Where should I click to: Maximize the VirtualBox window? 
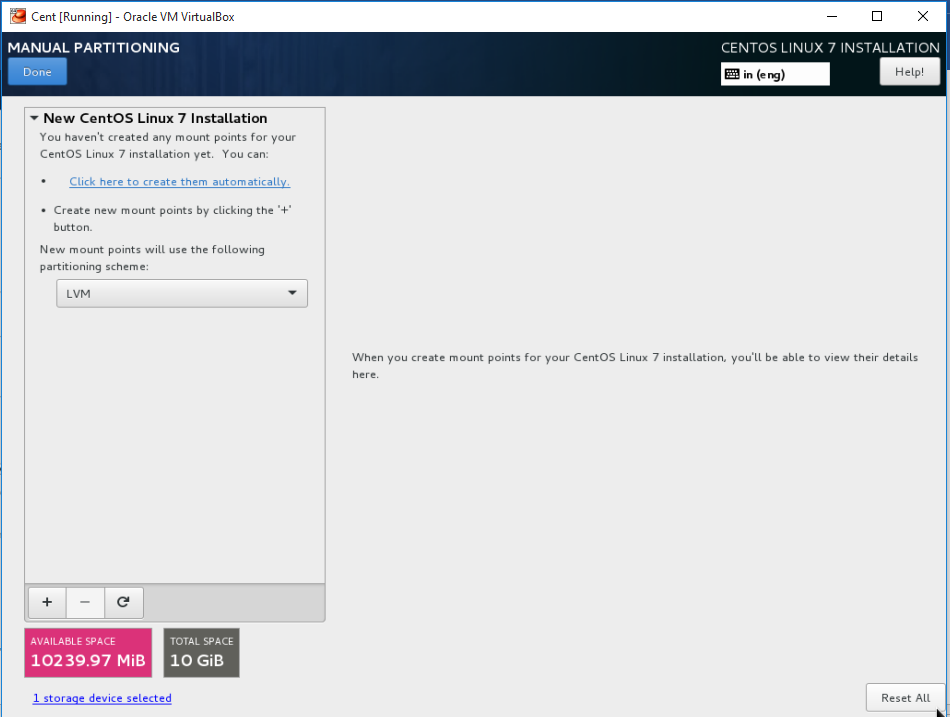click(877, 16)
